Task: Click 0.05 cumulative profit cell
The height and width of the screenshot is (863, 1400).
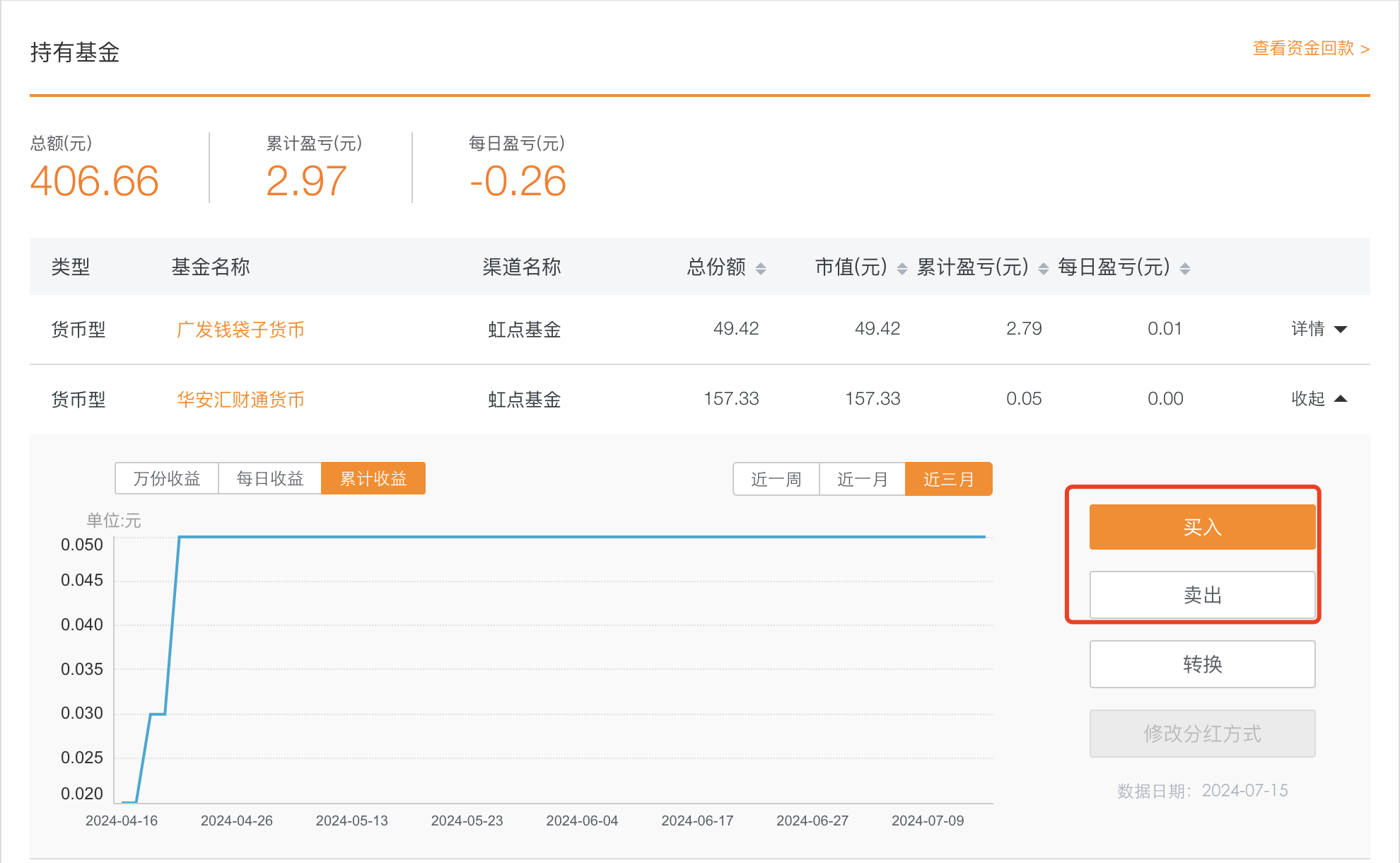Action: coord(1024,398)
